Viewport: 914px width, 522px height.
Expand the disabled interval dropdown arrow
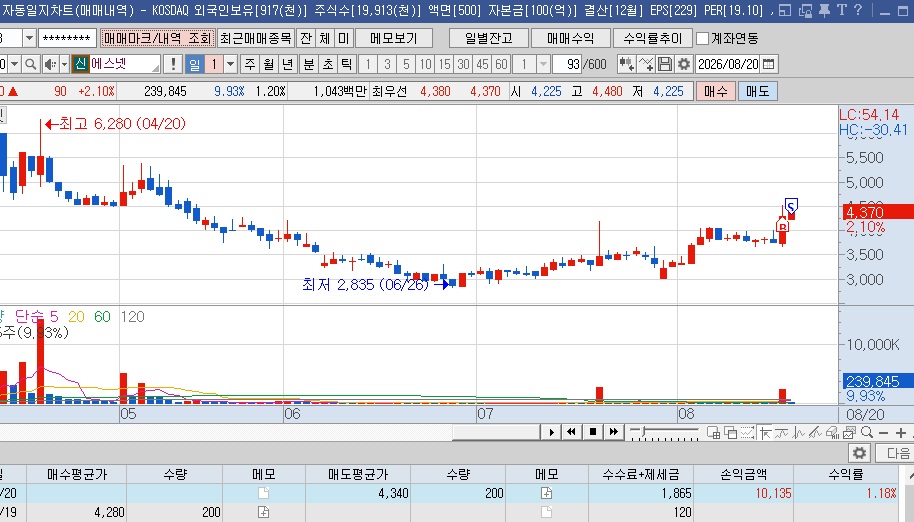coord(543,64)
